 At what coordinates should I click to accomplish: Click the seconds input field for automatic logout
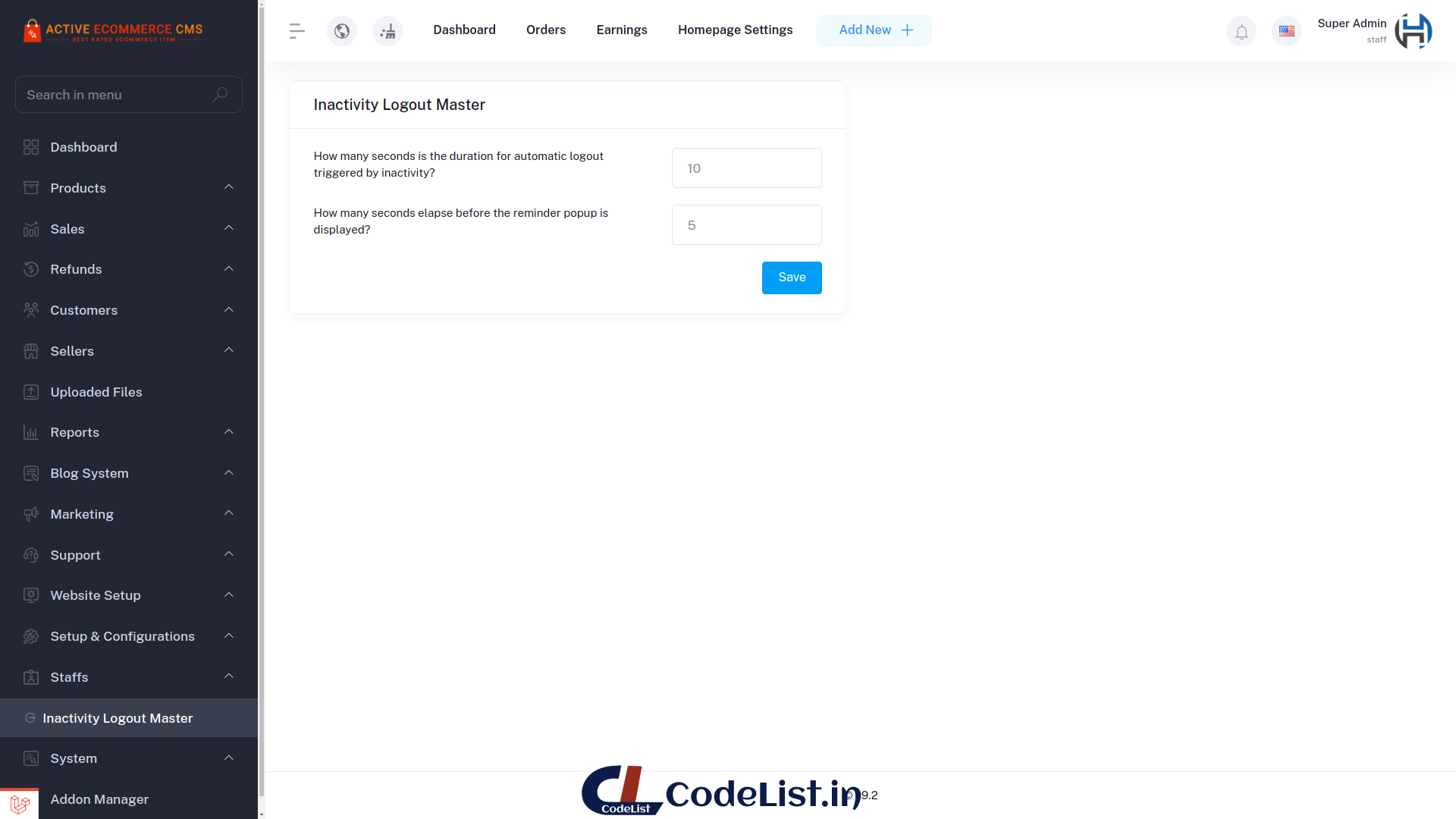747,168
